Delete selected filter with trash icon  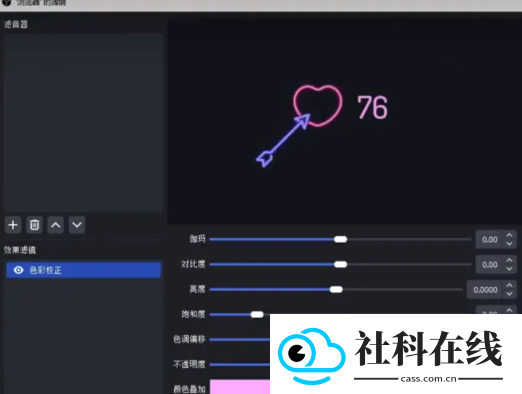tap(34, 225)
